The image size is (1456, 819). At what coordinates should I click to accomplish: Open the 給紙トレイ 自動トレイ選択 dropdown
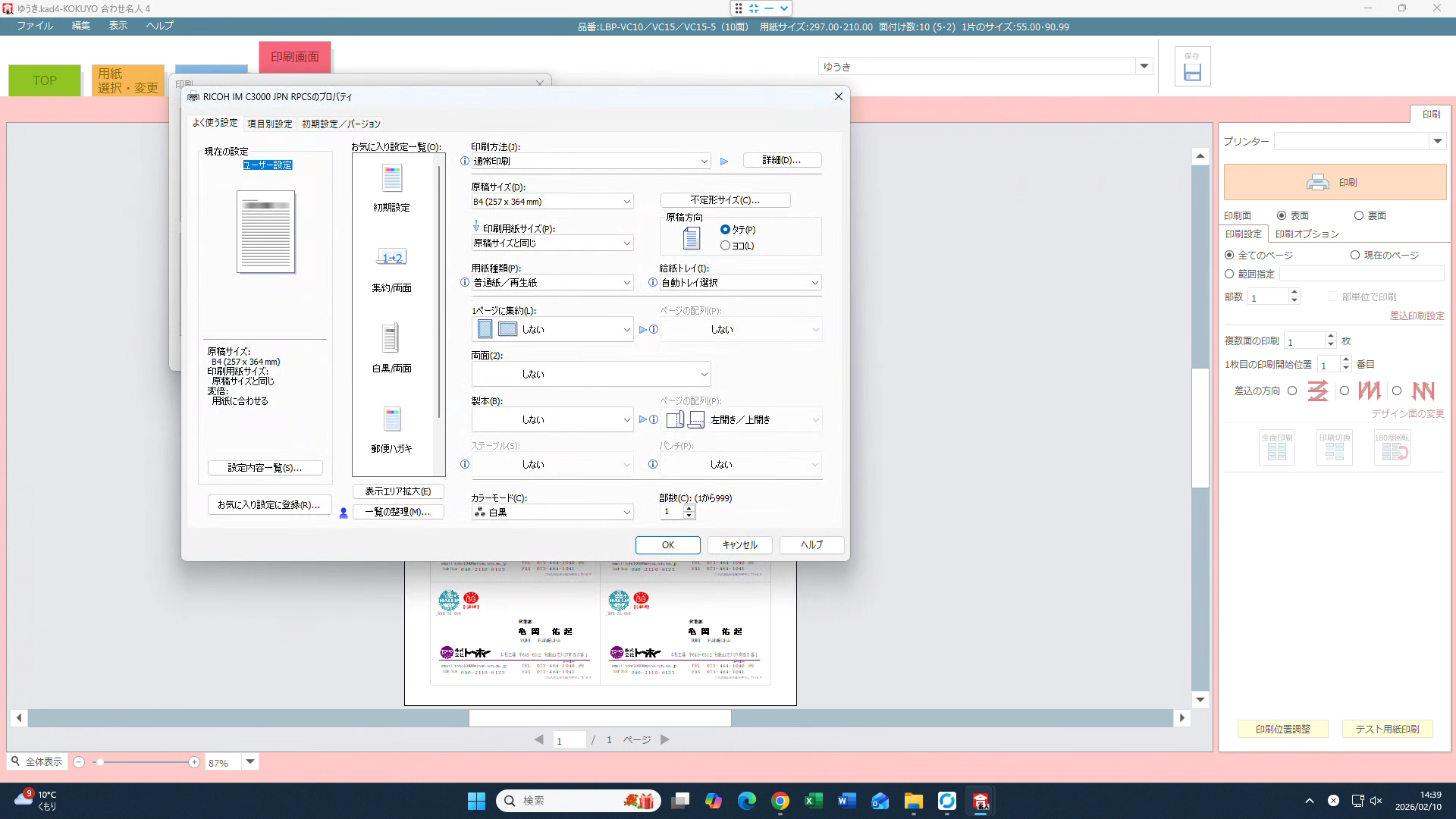pos(740,283)
